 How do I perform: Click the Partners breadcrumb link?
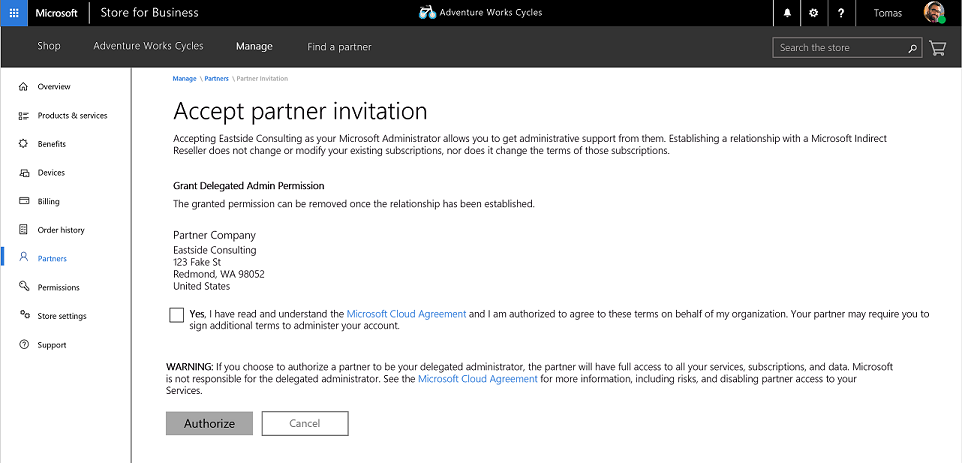pos(216,78)
